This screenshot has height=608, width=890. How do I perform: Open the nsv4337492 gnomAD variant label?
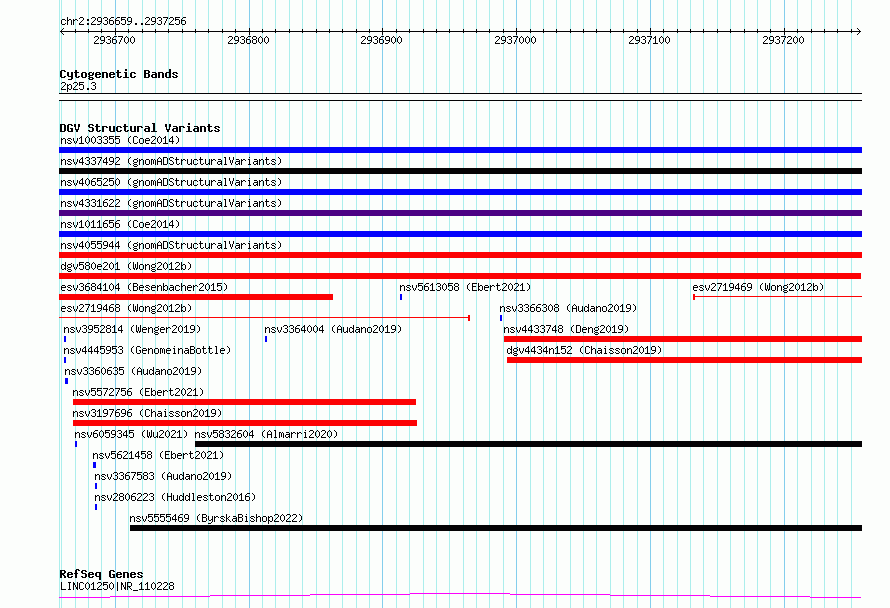[171, 161]
